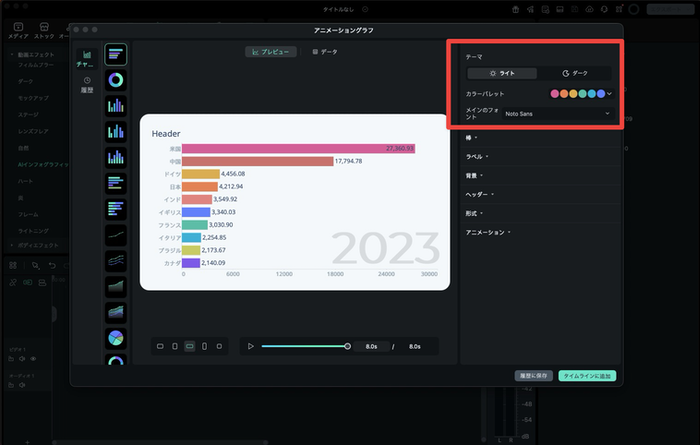Click the total duration 8.0s field after the slash
This screenshot has width=700, height=445.
point(415,346)
